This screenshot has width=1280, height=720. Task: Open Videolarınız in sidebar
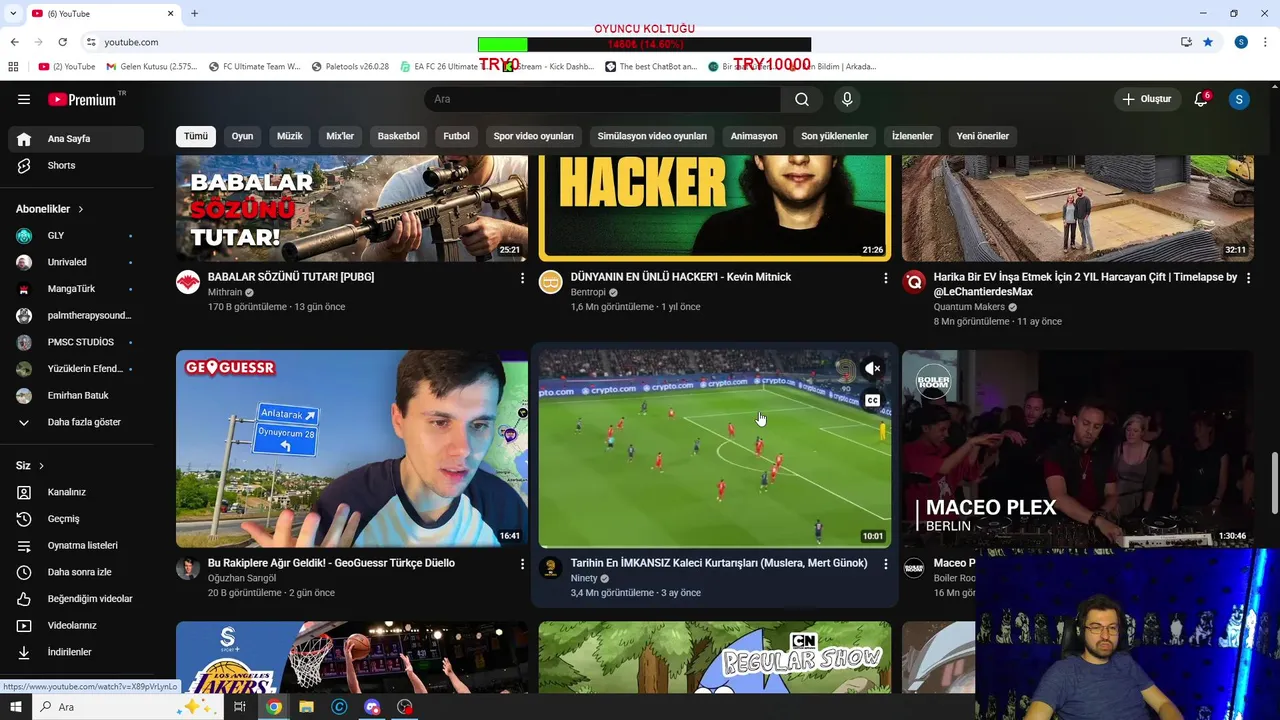tap(76, 625)
